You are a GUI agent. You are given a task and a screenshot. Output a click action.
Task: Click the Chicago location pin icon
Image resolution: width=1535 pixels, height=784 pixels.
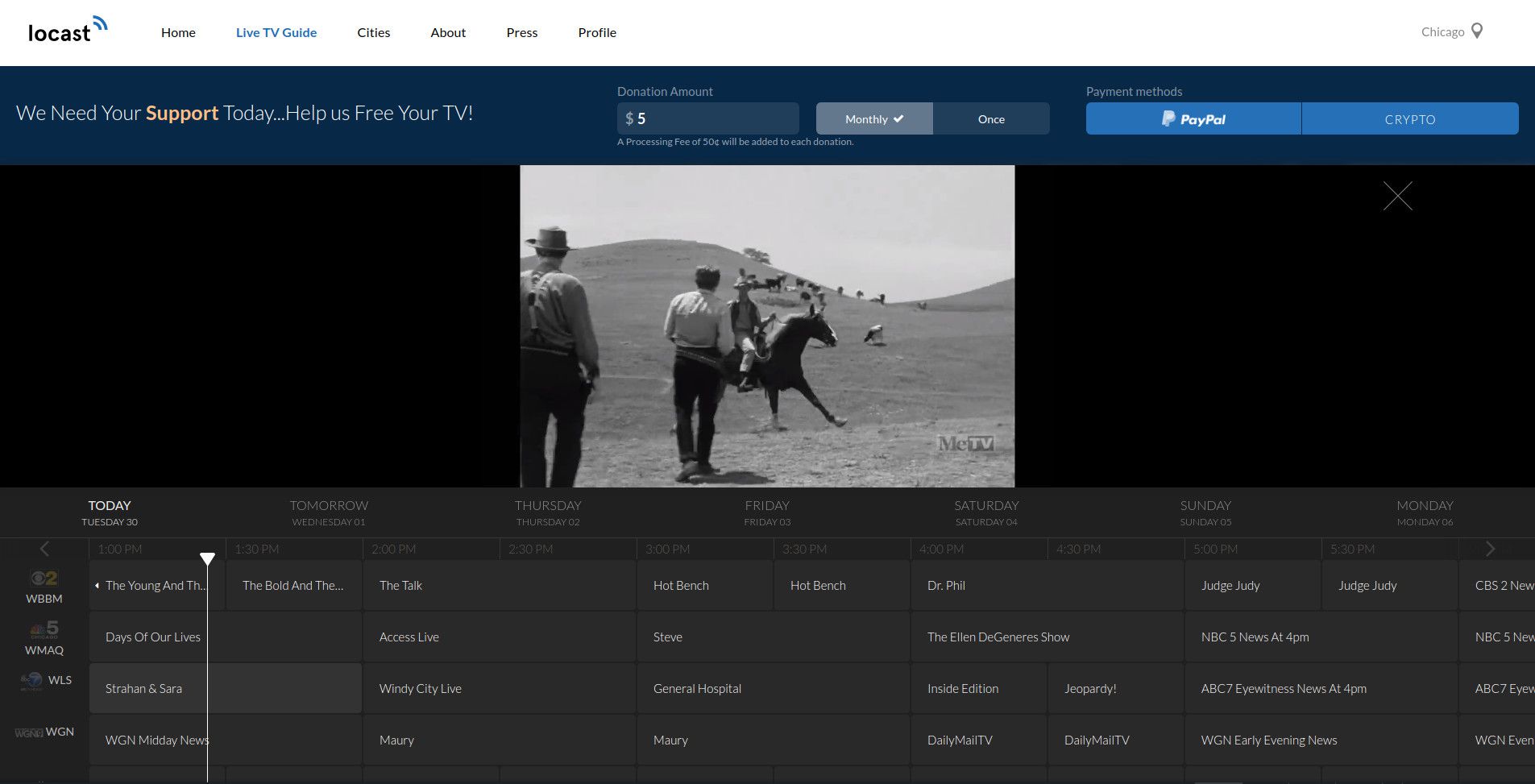coord(1477,31)
